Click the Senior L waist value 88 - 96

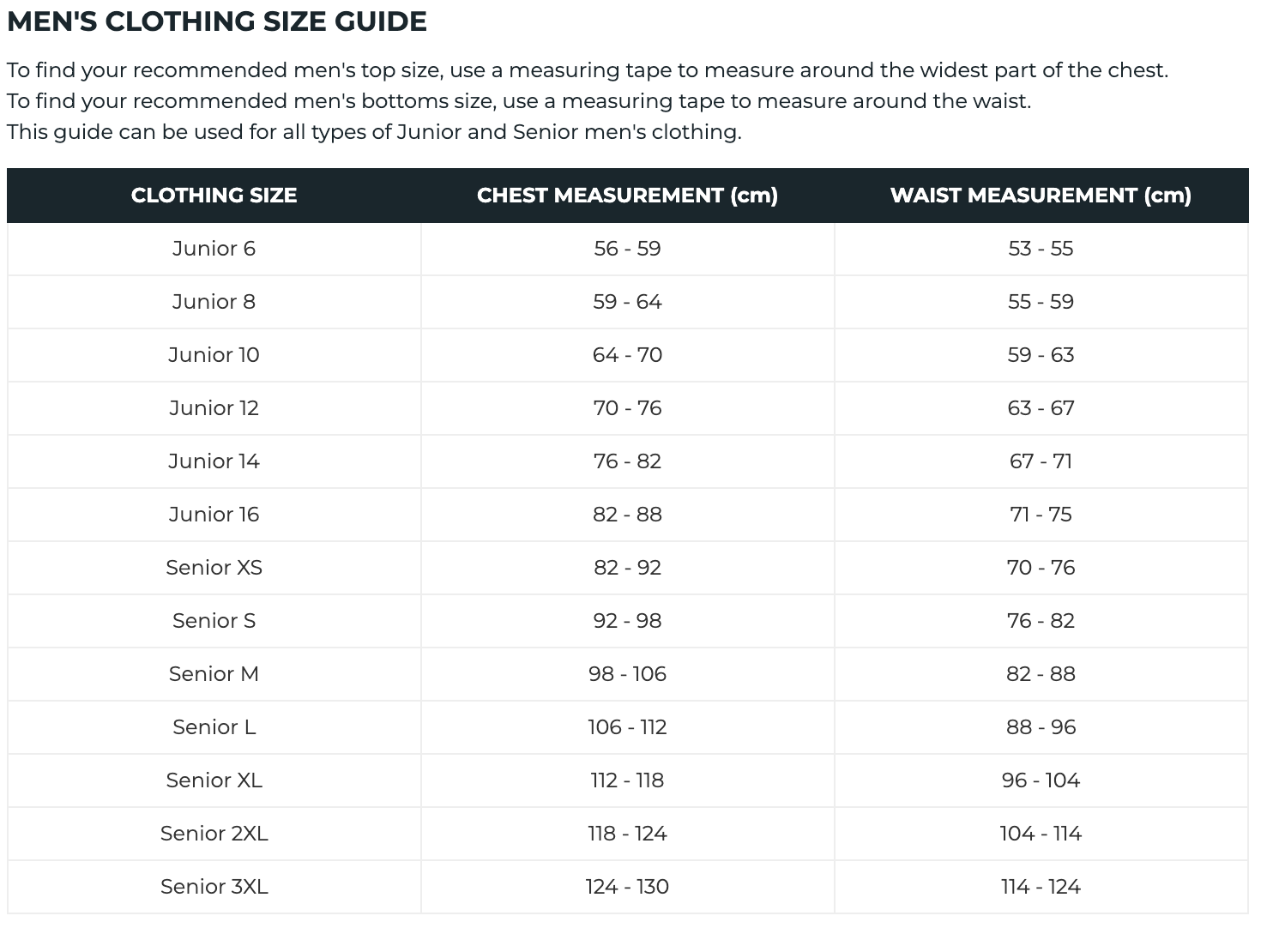pyautogui.click(x=1041, y=727)
